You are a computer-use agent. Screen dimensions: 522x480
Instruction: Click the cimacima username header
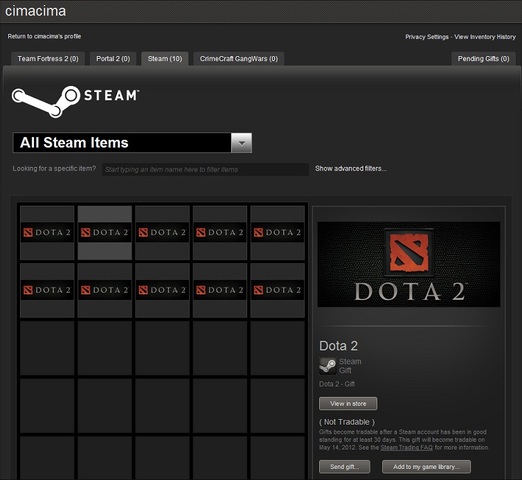click(x=35, y=11)
